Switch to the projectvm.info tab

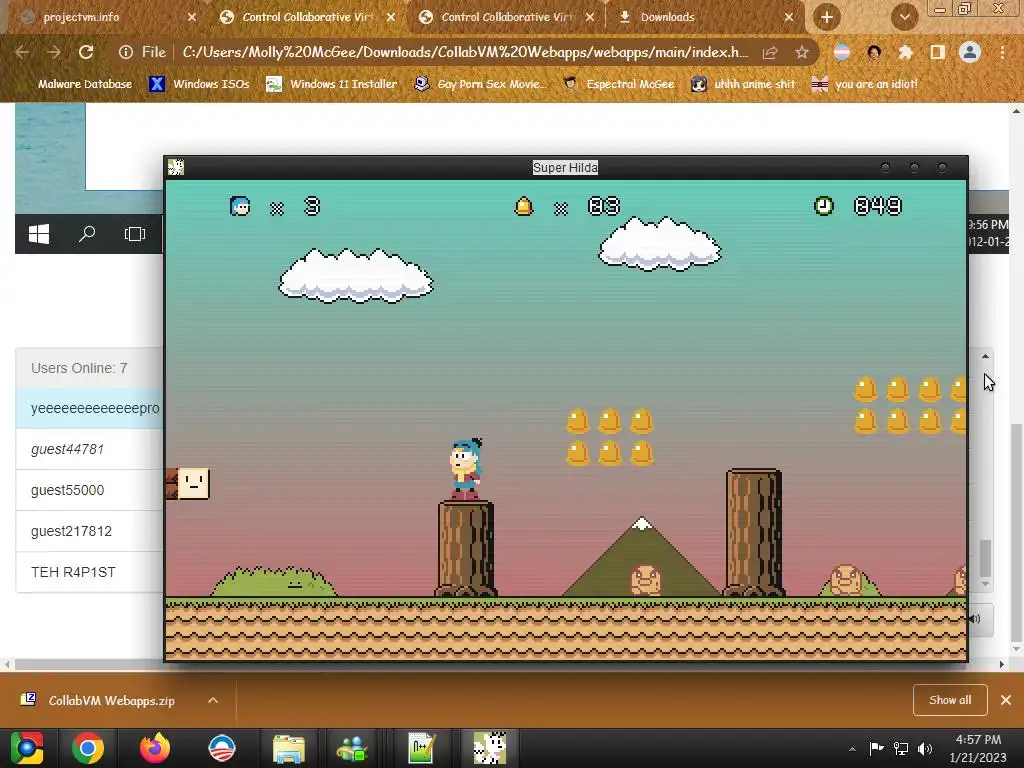(x=82, y=18)
